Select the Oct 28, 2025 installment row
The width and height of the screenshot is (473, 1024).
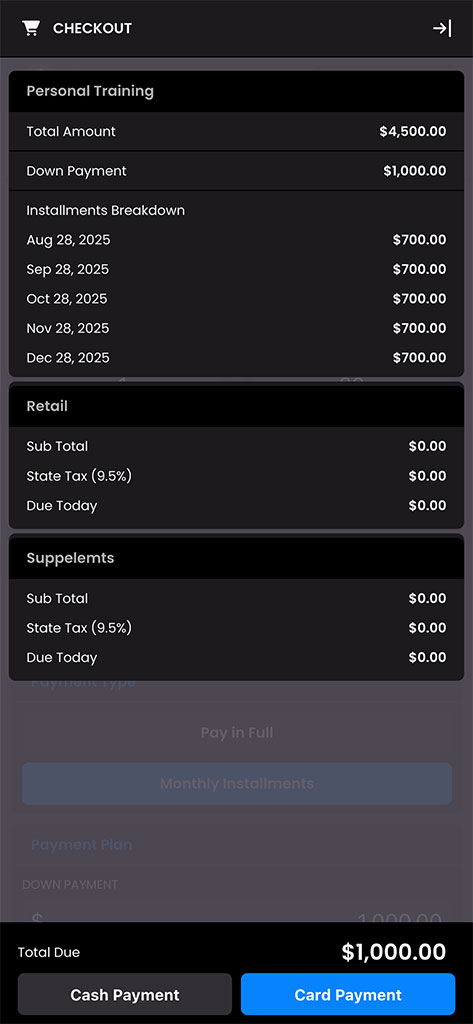[236, 298]
